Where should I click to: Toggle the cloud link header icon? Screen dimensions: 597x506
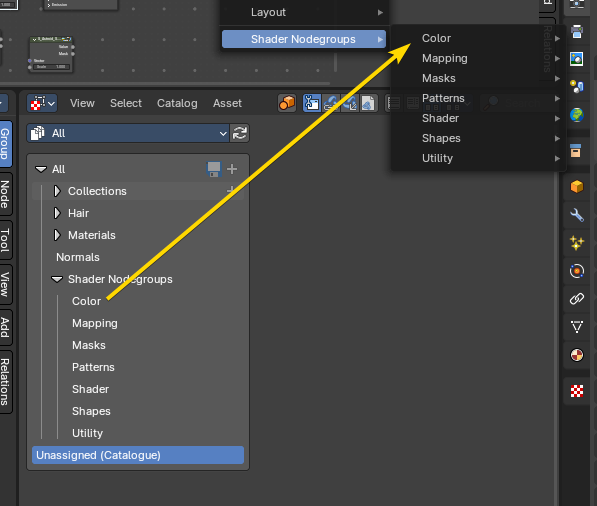[330, 103]
